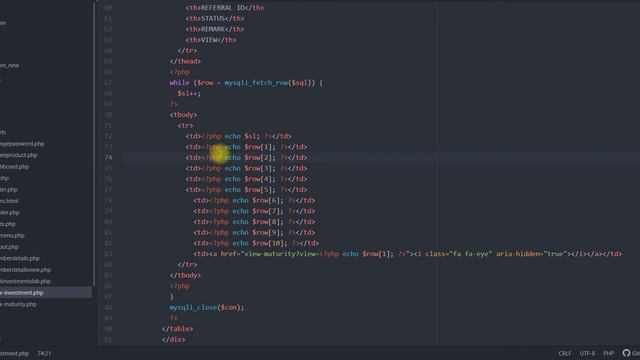Select the tree item ending in m_new
This screenshot has height=360, width=640.
pos(9,65)
